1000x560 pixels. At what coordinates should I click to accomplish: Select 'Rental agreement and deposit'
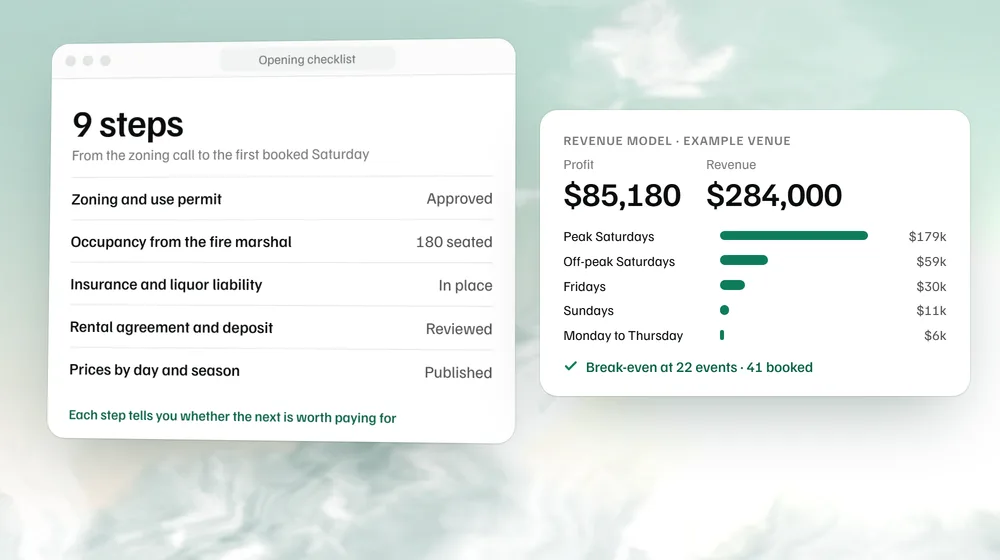171,327
